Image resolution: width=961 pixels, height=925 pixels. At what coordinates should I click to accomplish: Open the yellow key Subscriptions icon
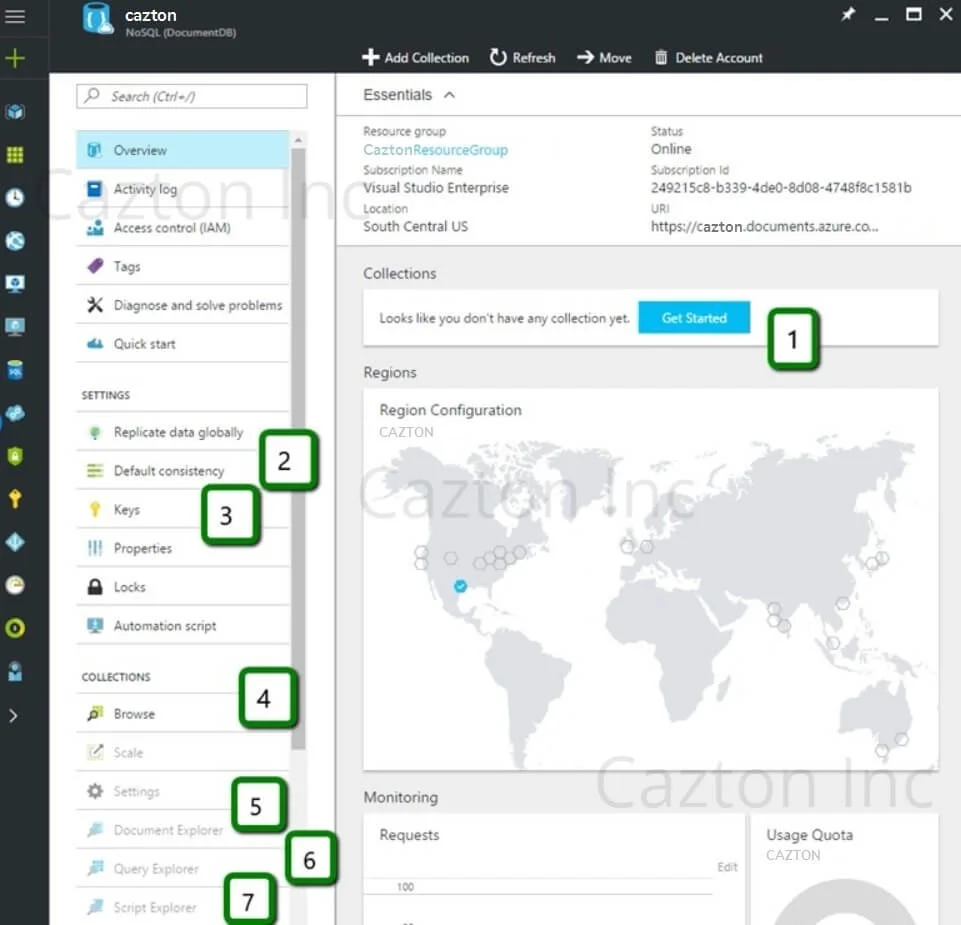coord(15,498)
